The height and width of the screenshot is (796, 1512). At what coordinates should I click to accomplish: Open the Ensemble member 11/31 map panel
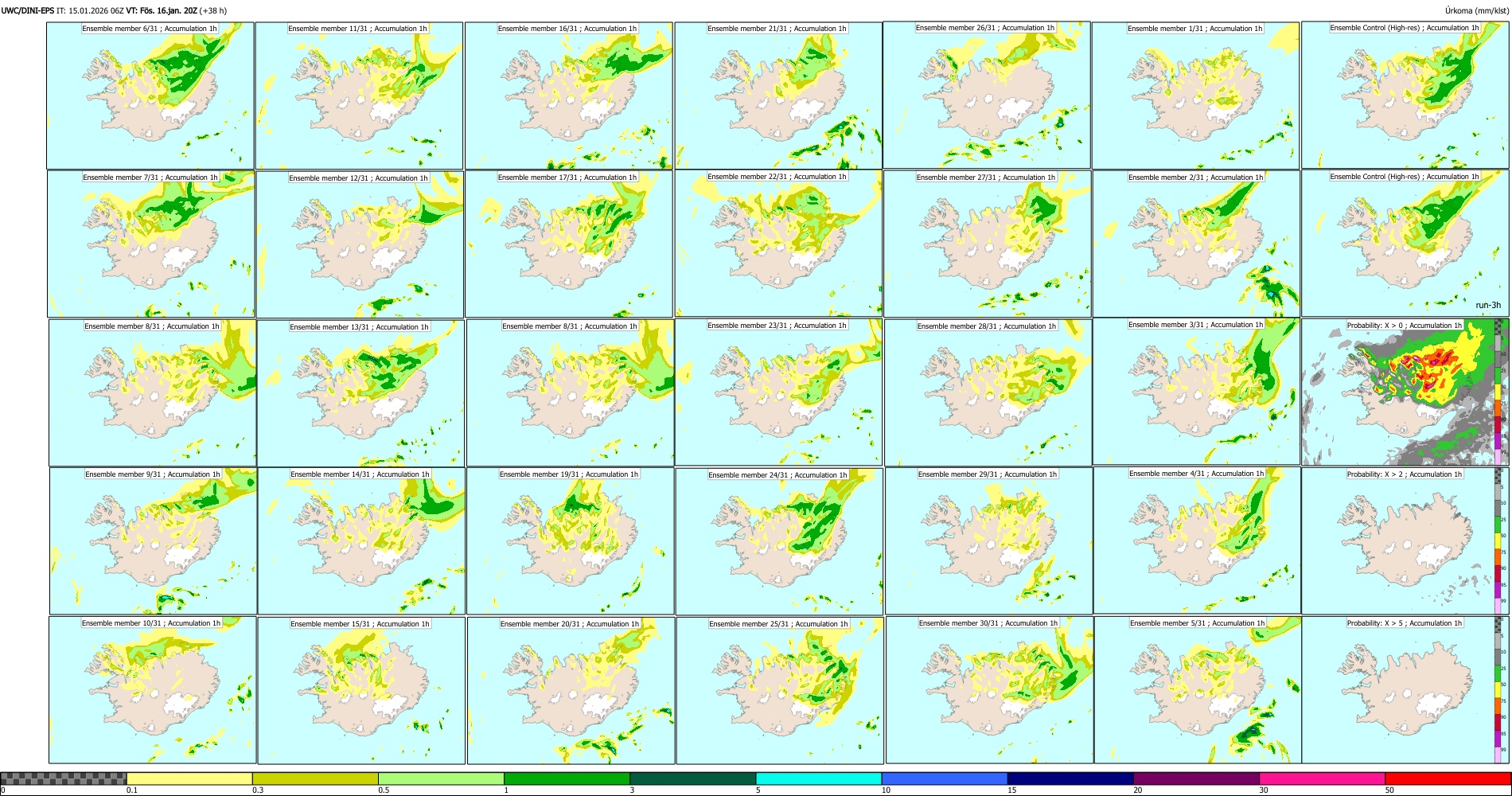coord(359,96)
